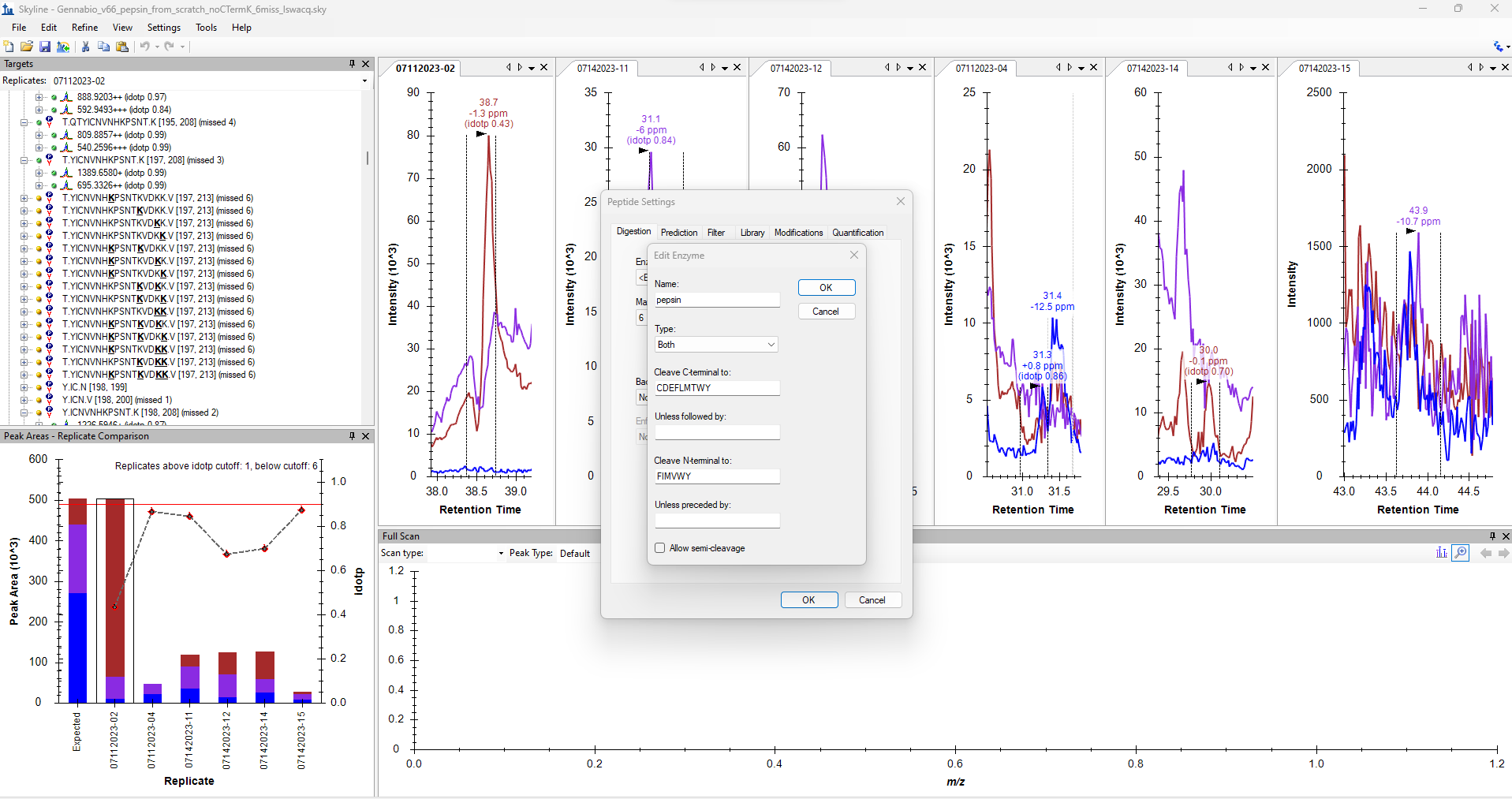This screenshot has height=799, width=1512.
Task: Switch to the Modifications tab in Peptide Settings
Action: point(797,233)
